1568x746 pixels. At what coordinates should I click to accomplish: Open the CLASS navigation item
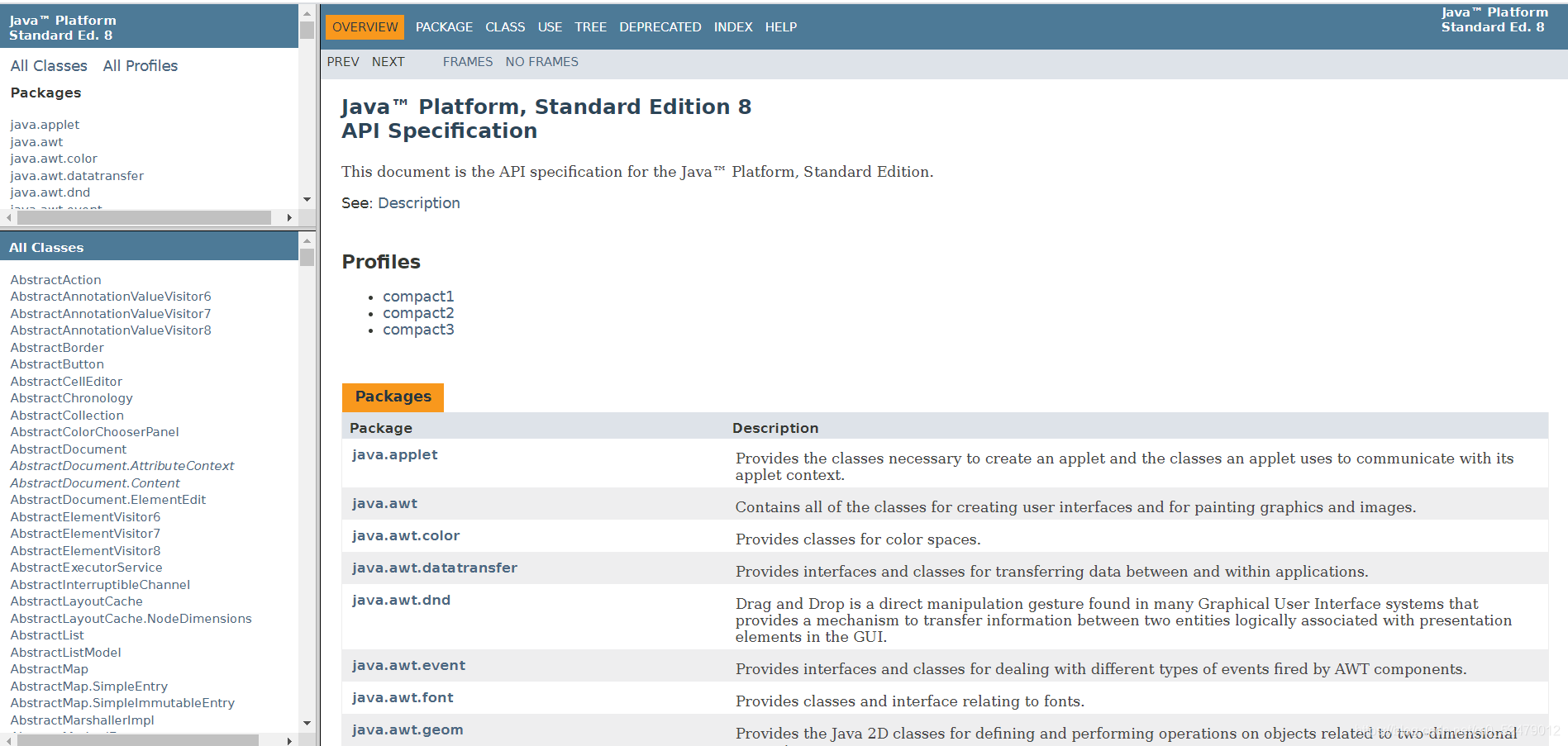click(505, 27)
